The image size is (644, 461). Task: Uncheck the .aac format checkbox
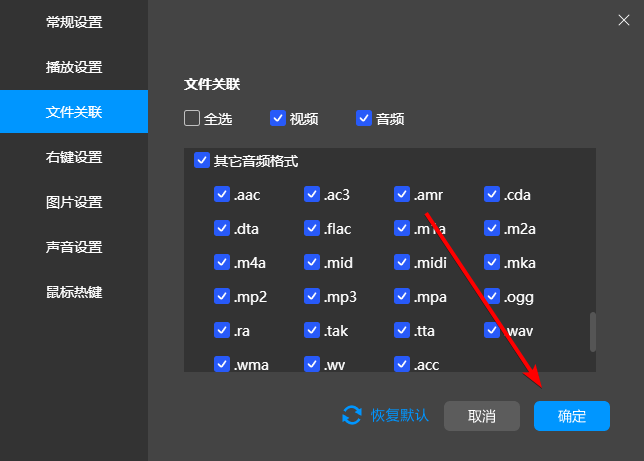click(222, 194)
